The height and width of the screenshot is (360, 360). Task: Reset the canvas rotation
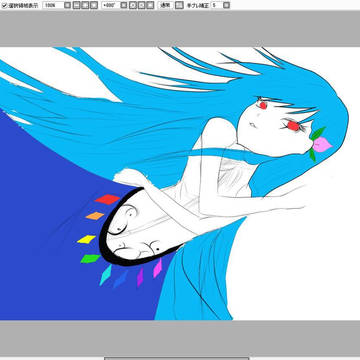click(x=150, y=5)
